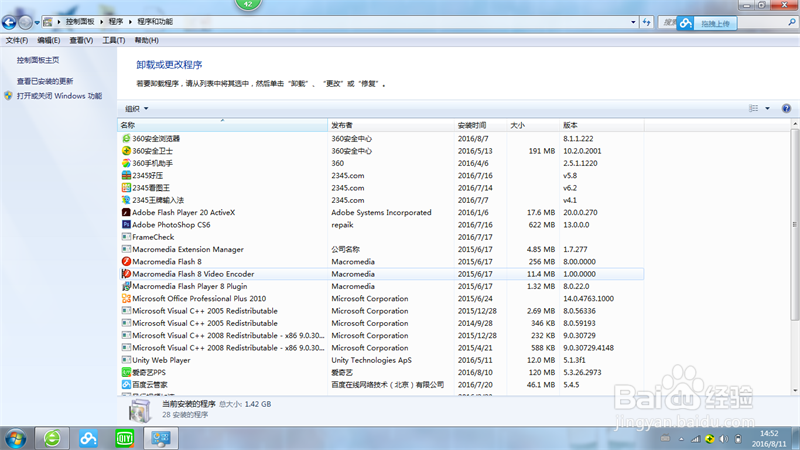Click the 2345看图王 program icon
The image size is (800, 450).
pos(126,188)
